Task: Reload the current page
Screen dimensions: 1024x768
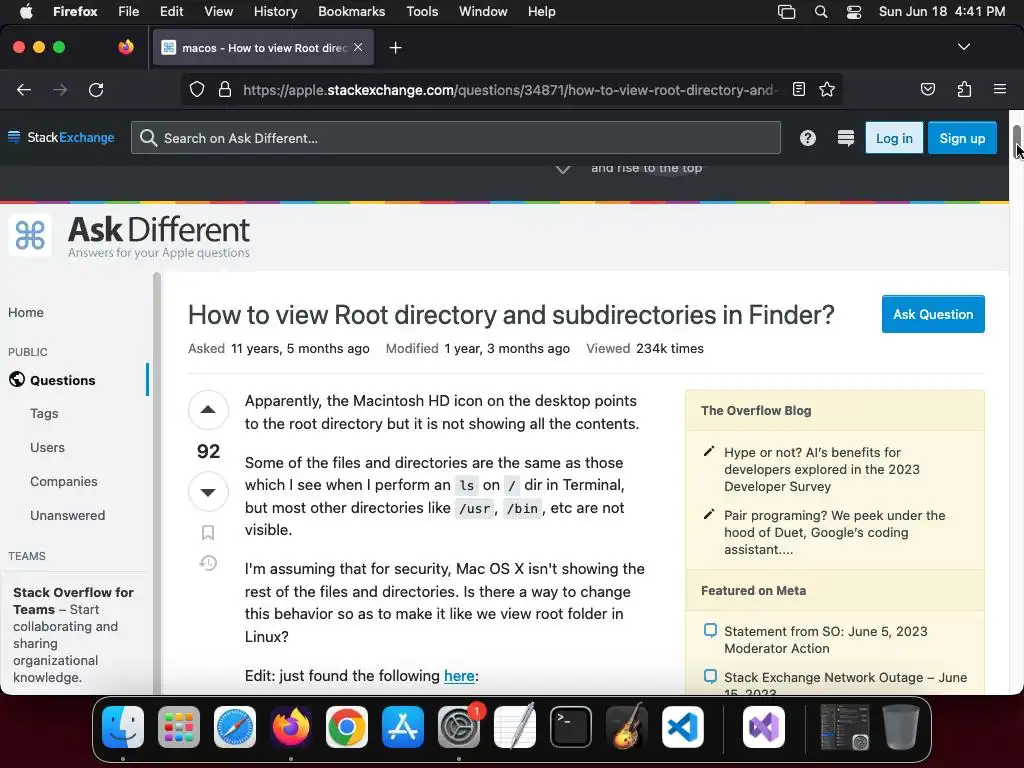Action: (96, 89)
